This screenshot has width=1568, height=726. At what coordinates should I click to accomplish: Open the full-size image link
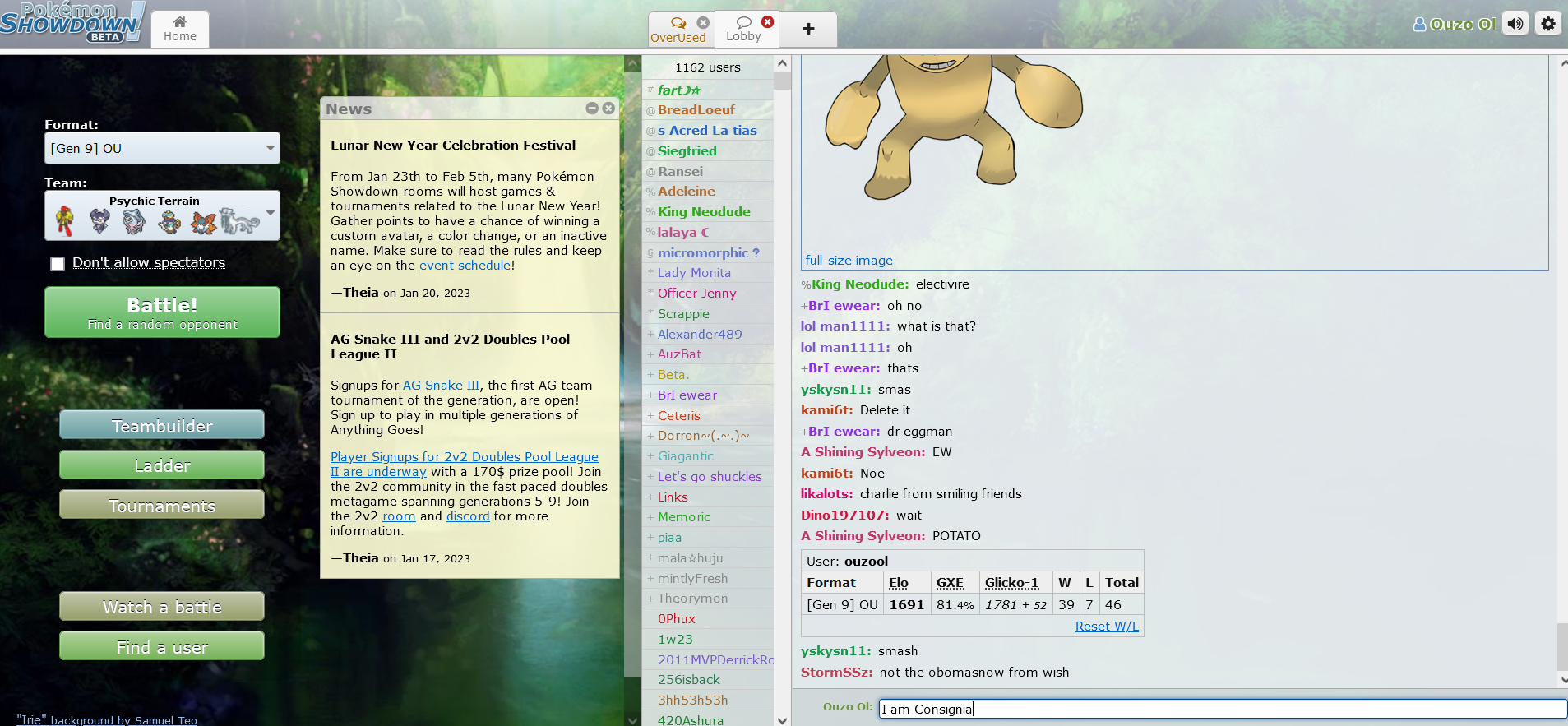point(849,261)
